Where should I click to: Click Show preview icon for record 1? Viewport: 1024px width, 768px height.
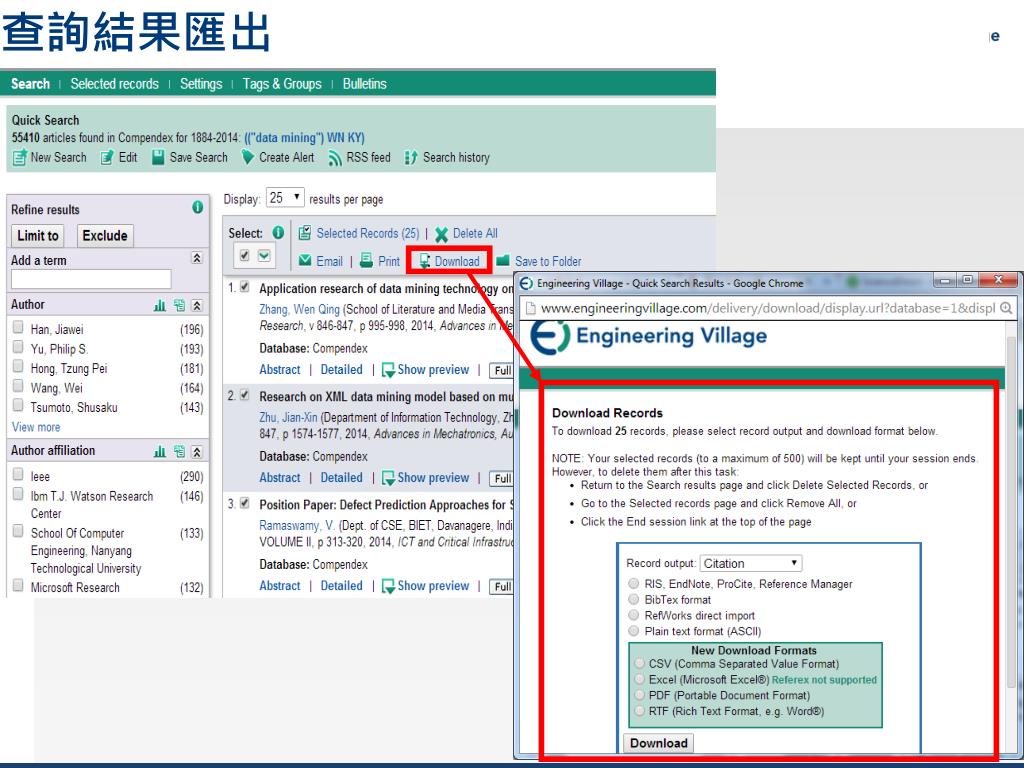click(388, 370)
